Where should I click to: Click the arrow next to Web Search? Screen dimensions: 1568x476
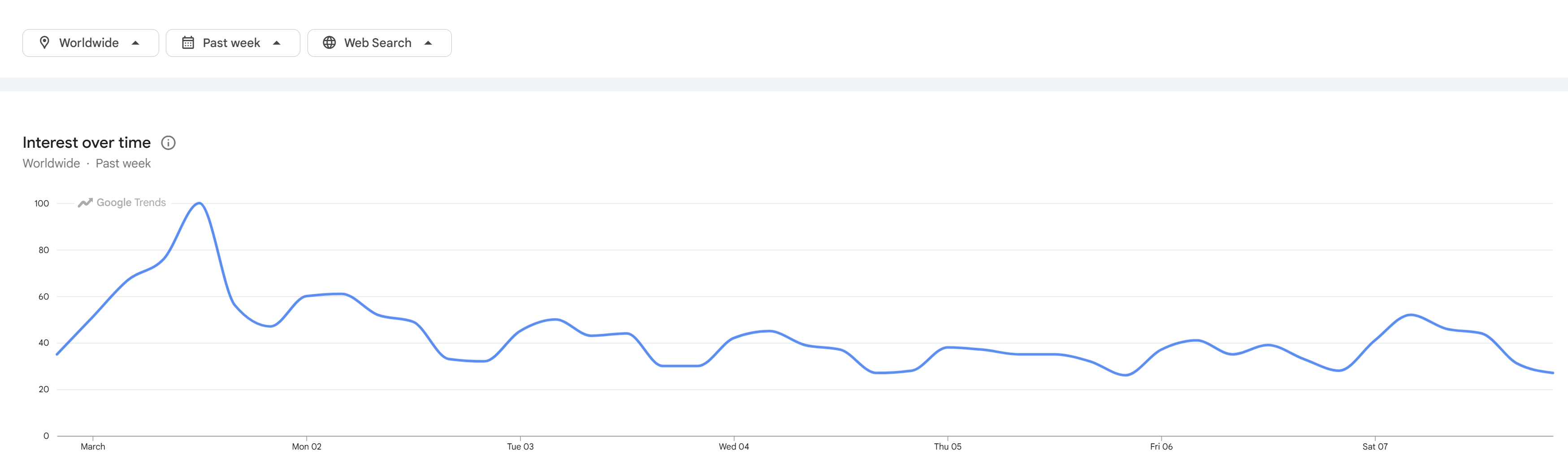[429, 43]
